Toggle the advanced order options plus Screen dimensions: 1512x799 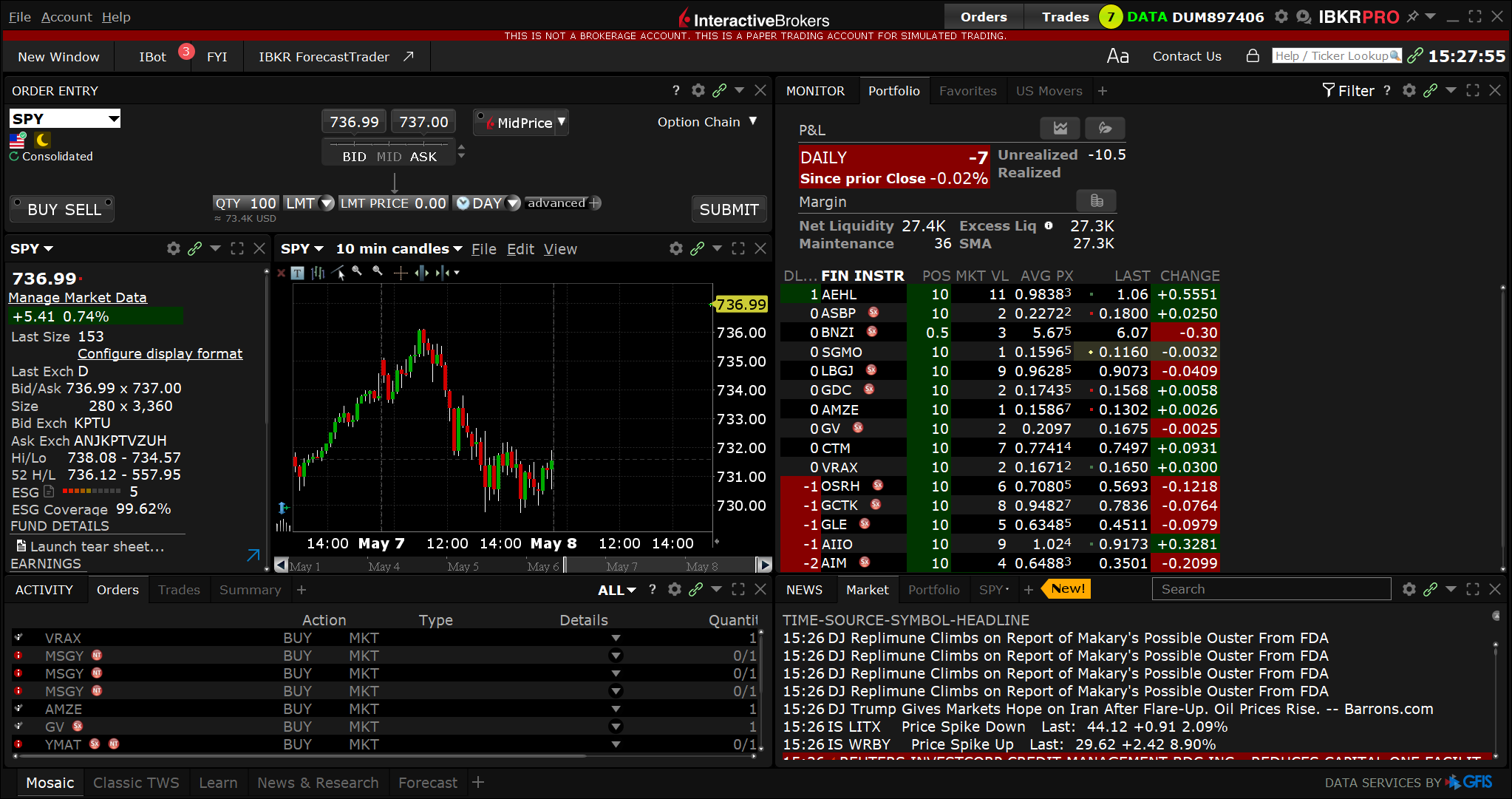[x=596, y=203]
